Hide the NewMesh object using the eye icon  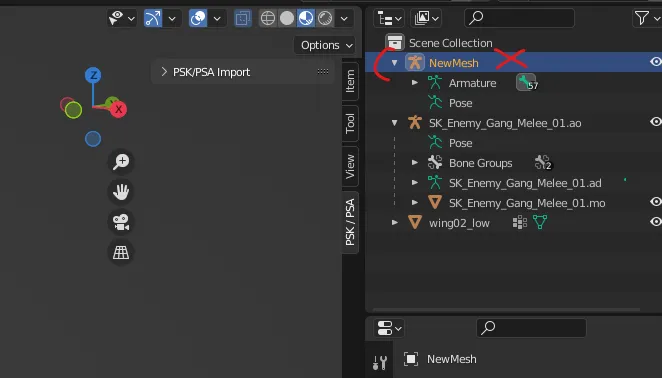pos(655,62)
